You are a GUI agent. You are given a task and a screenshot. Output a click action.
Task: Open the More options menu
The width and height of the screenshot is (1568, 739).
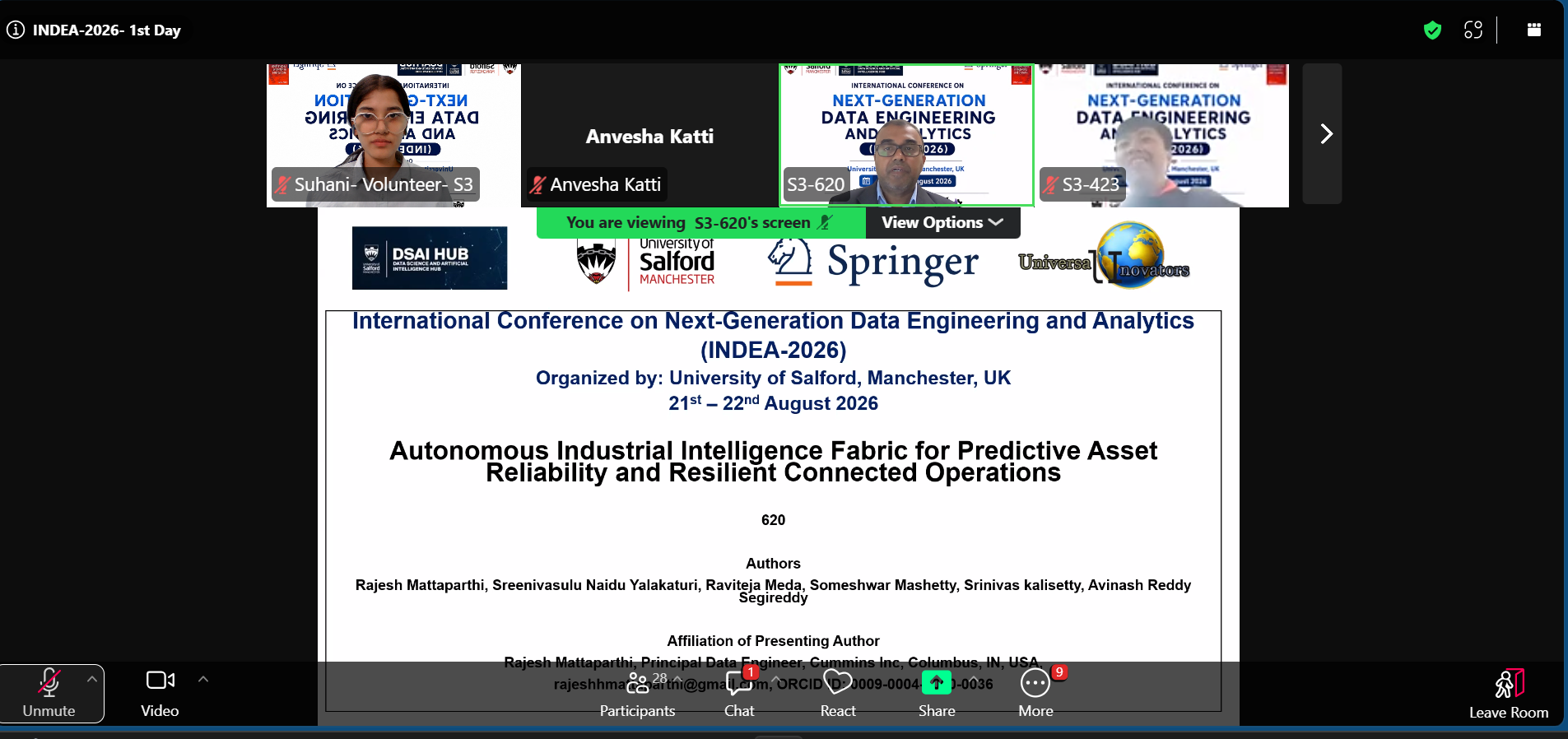click(x=1035, y=695)
